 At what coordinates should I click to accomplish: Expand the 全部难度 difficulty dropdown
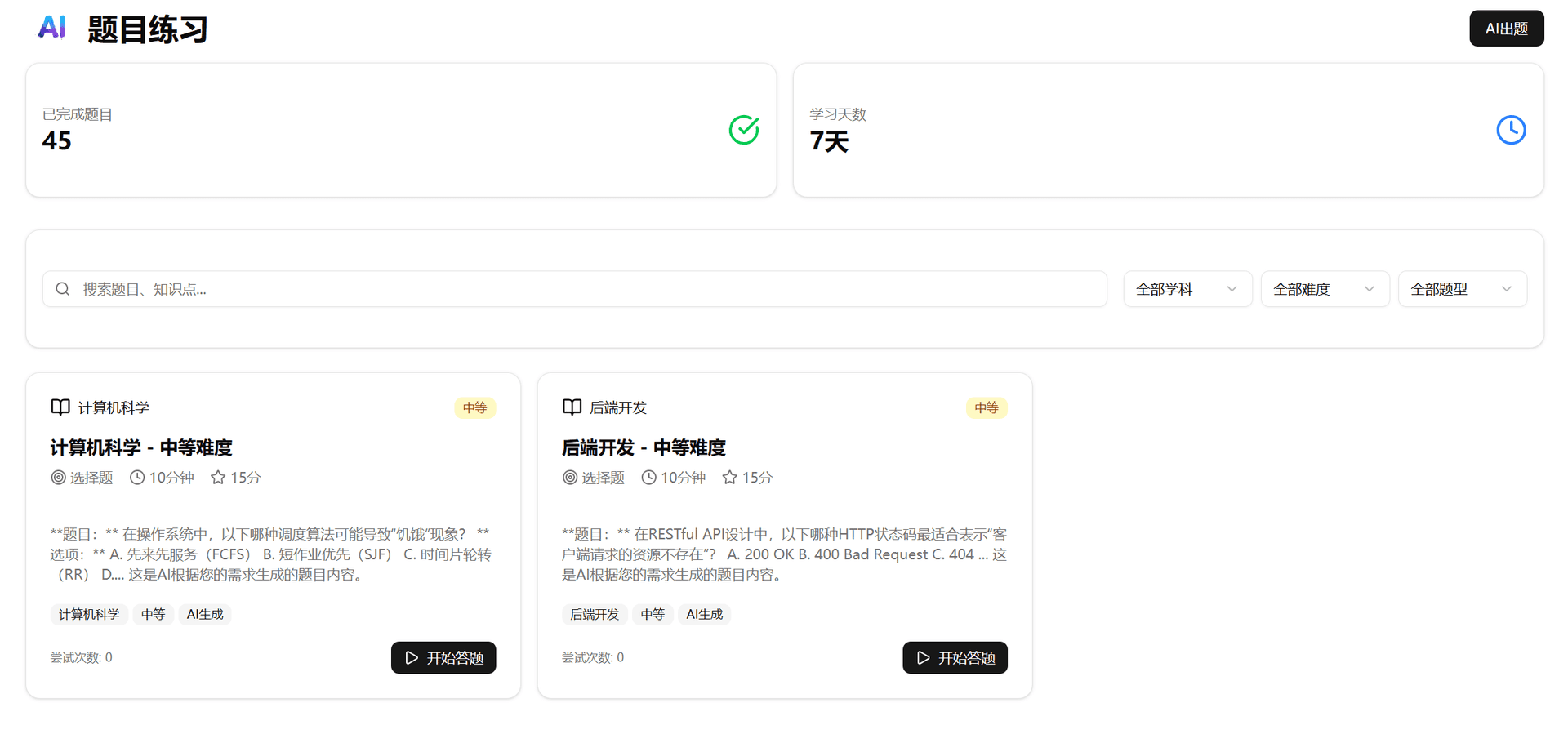[1324, 289]
